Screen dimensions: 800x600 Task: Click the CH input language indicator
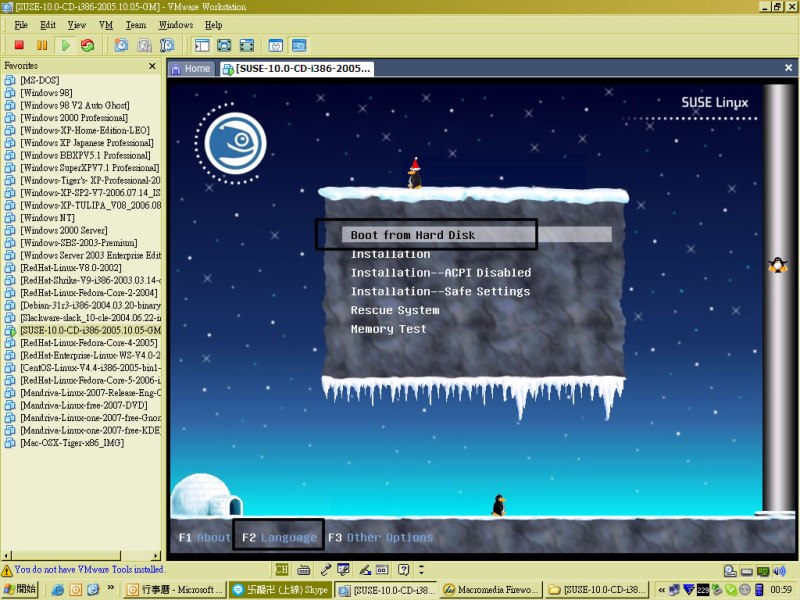pos(282,569)
